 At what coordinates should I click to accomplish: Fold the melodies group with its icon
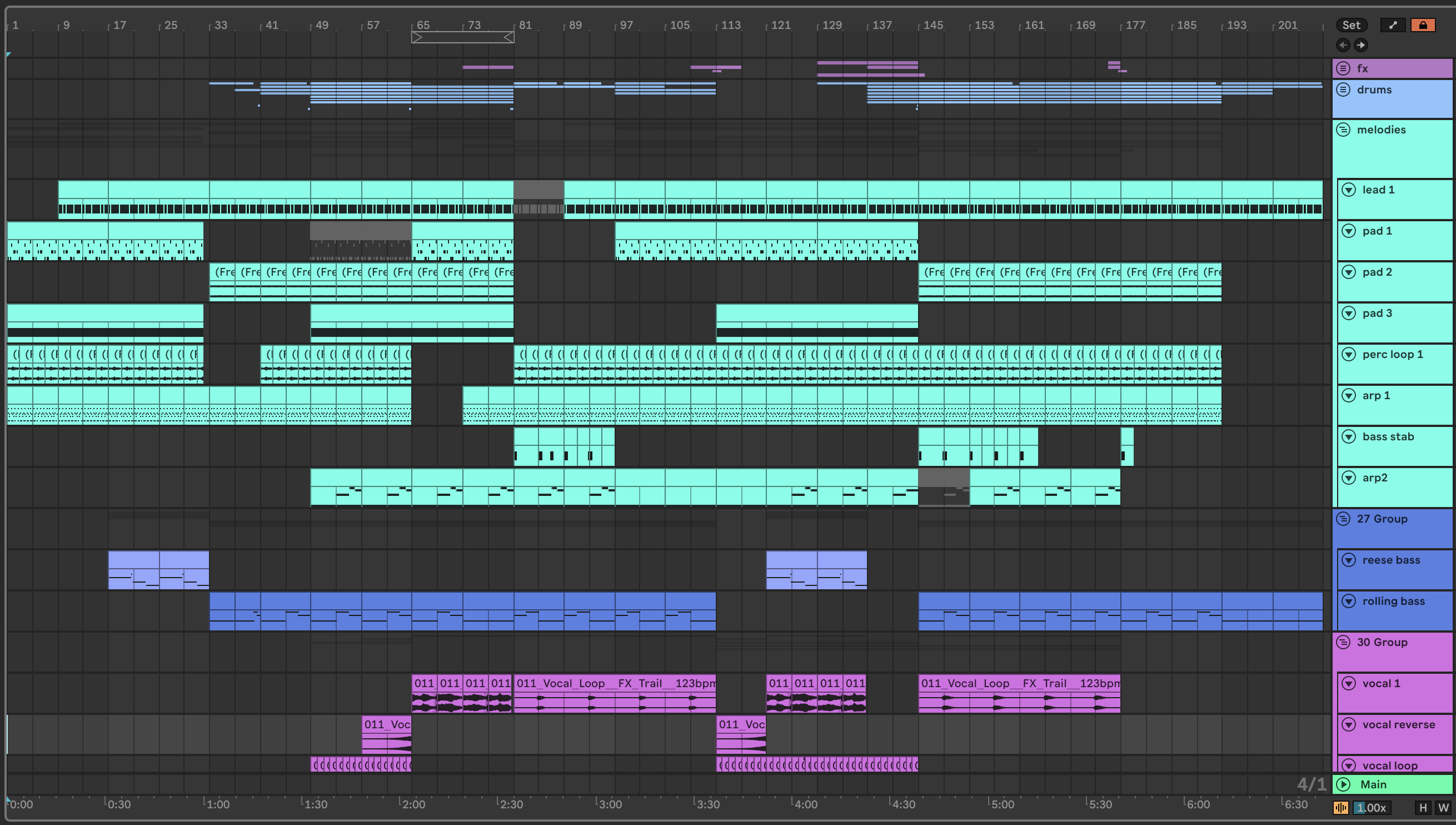[x=1343, y=130]
